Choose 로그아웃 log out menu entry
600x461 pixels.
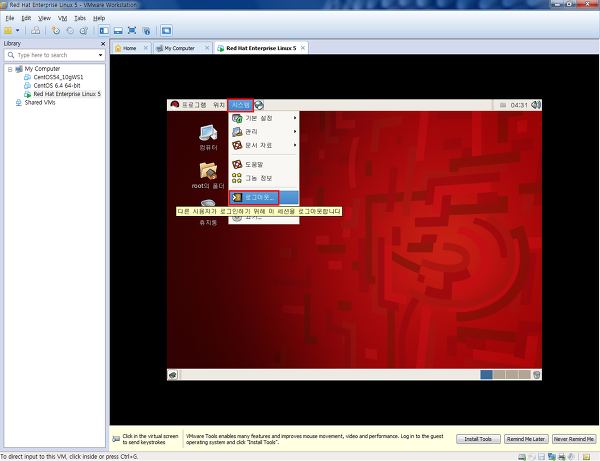click(264, 197)
